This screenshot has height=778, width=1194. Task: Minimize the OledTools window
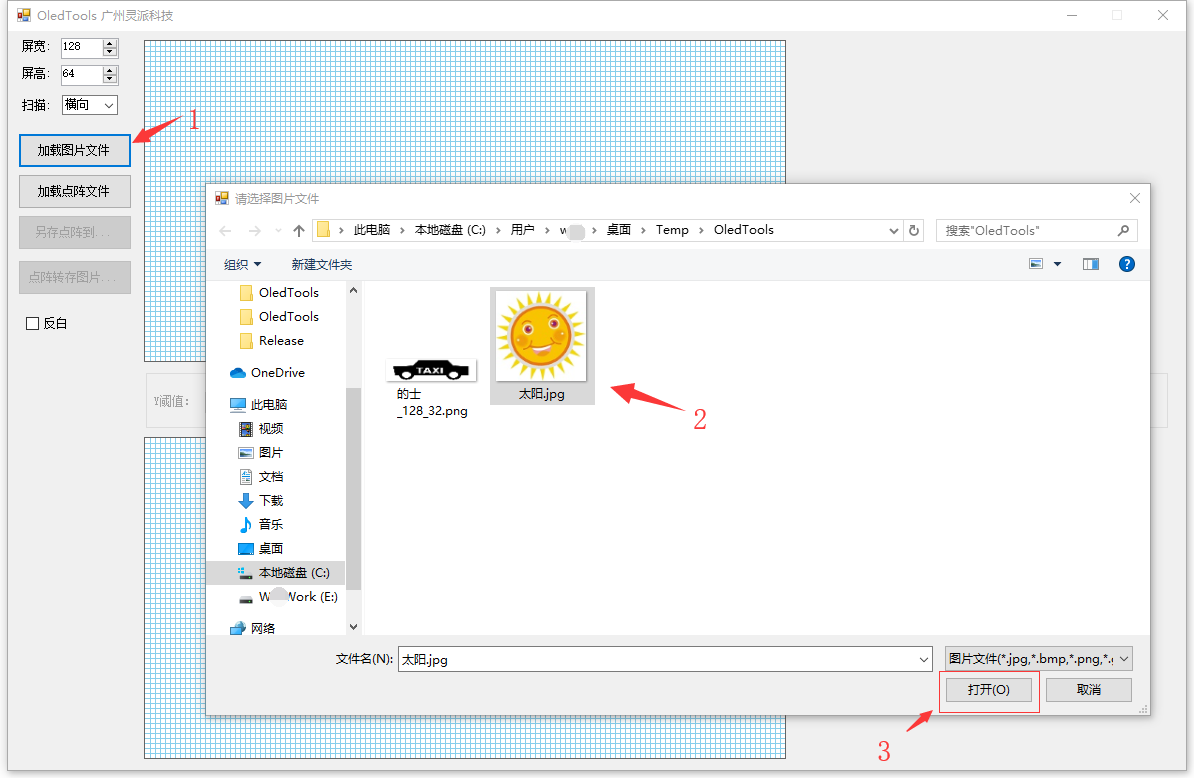[1072, 15]
